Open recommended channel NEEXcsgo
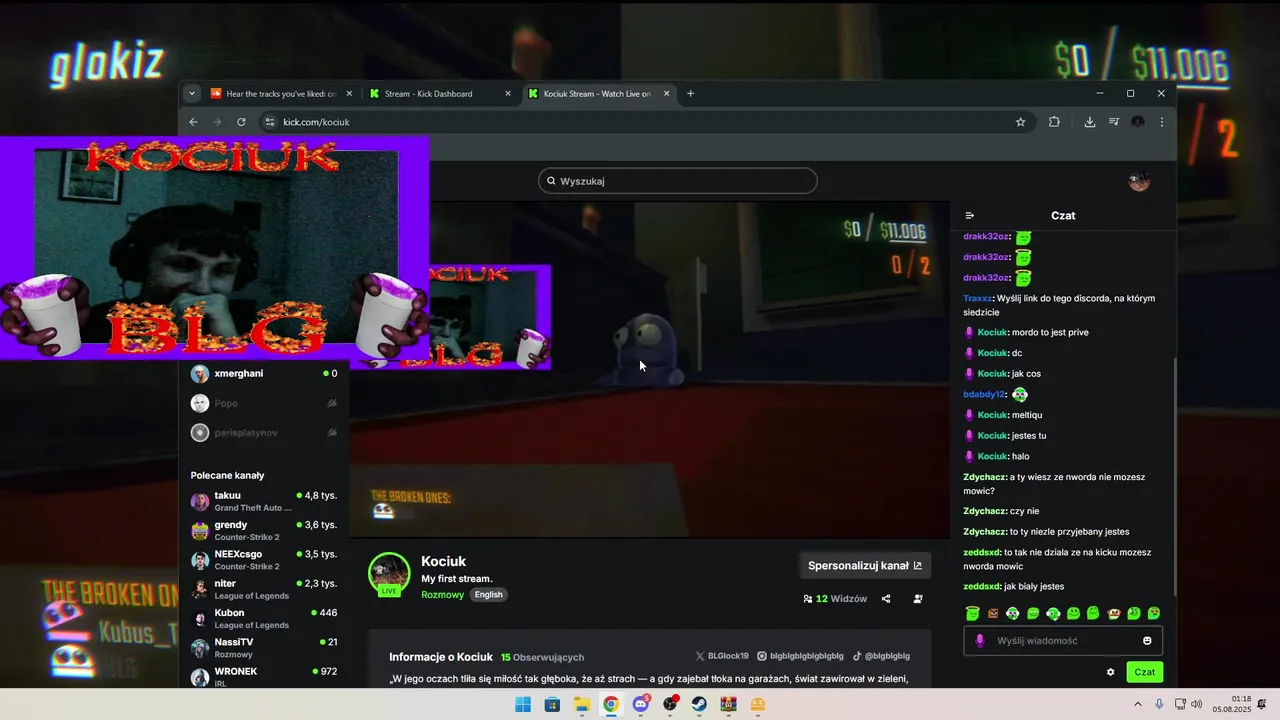The image size is (1280, 720). (264, 560)
